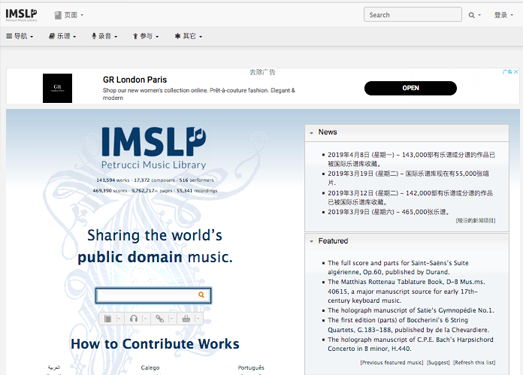Click the 469,190 scores statistic
This screenshot has height=375, width=523.
[110, 191]
